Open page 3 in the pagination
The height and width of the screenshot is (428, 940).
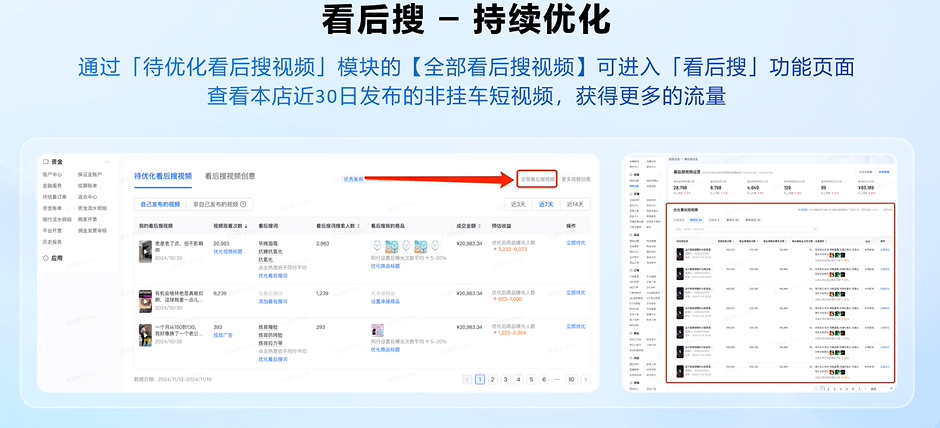(505, 380)
